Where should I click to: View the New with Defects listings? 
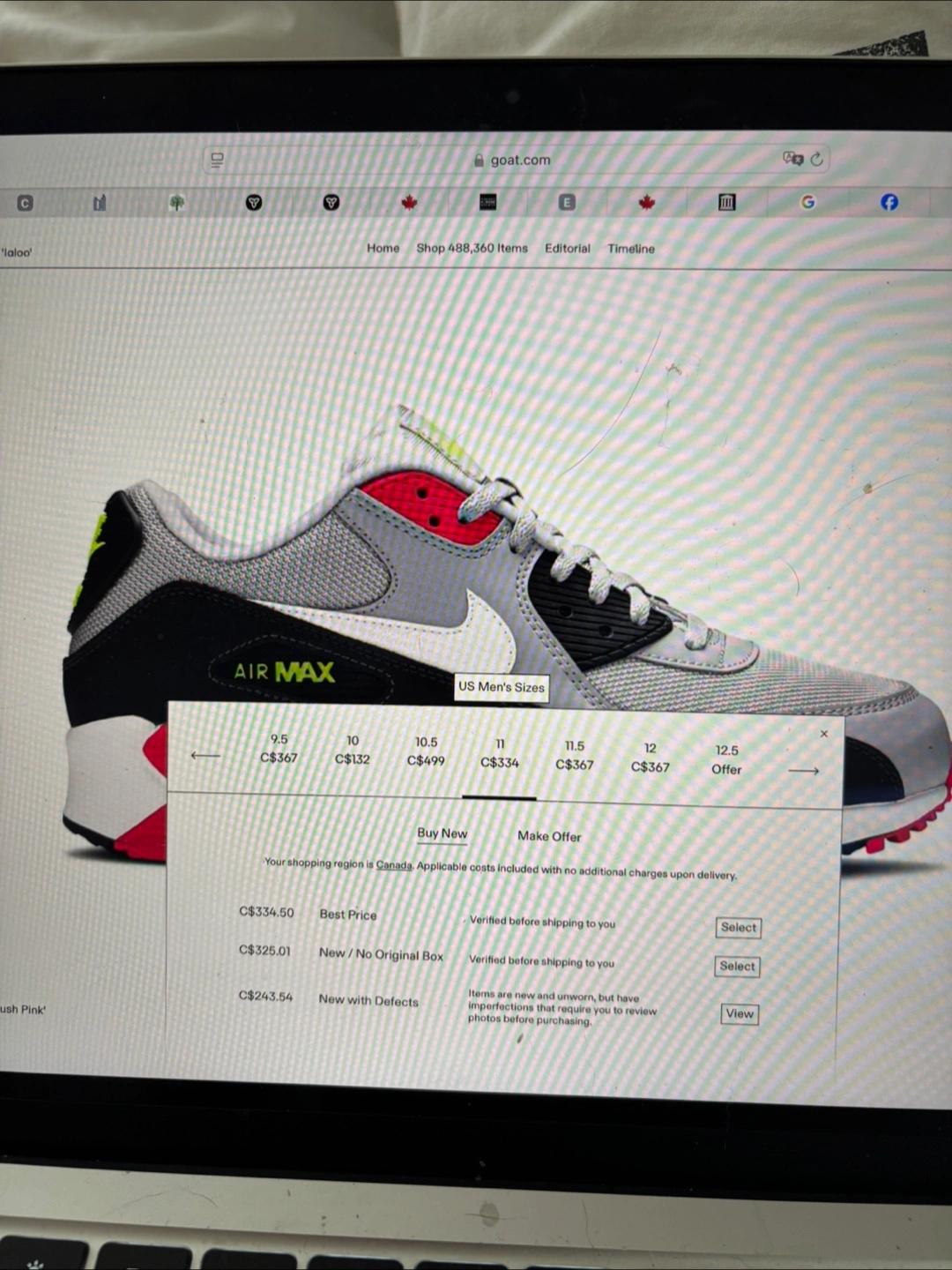740,1014
